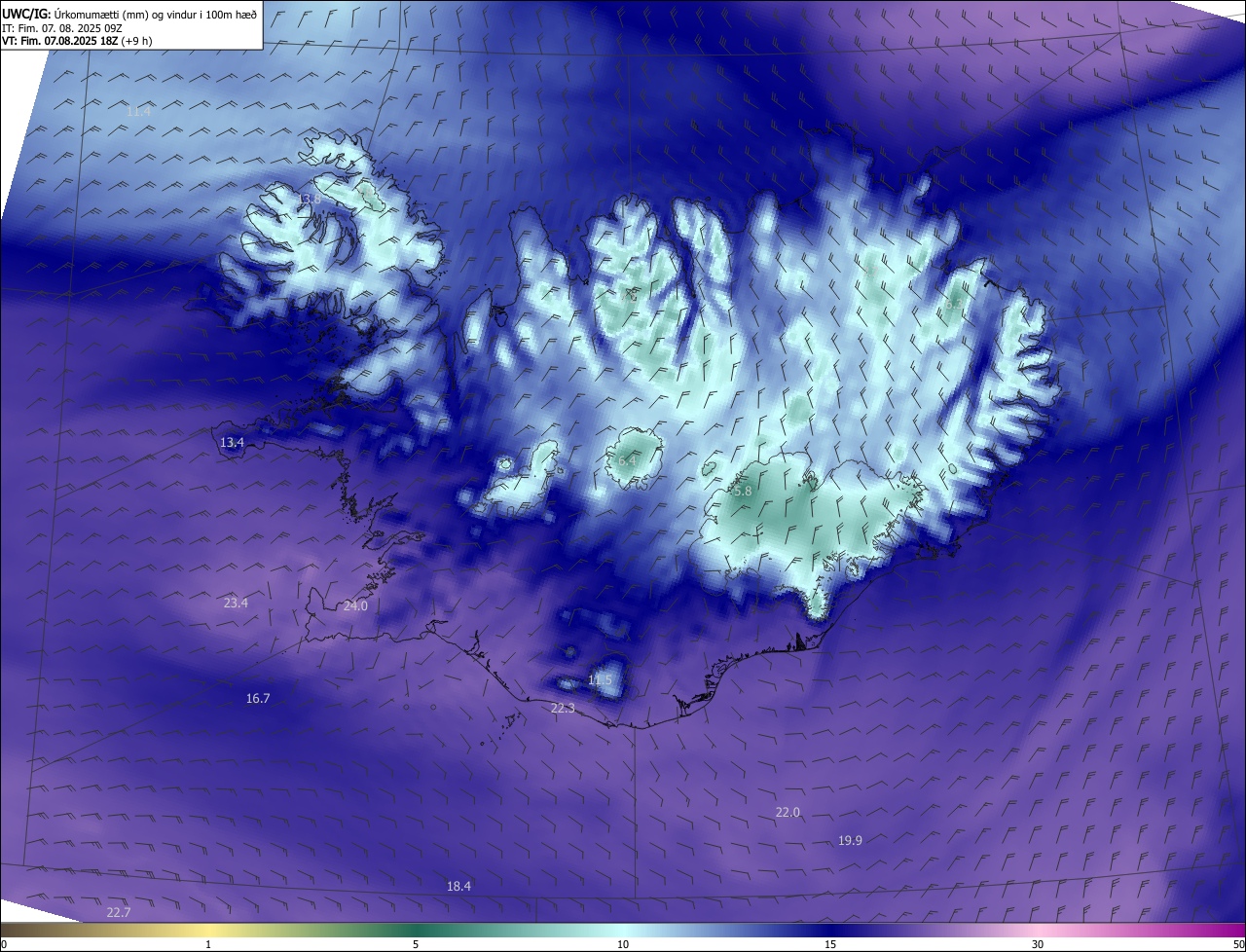Click the 24.0 value label
Viewport: 1246px width, 952px height.
355,606
